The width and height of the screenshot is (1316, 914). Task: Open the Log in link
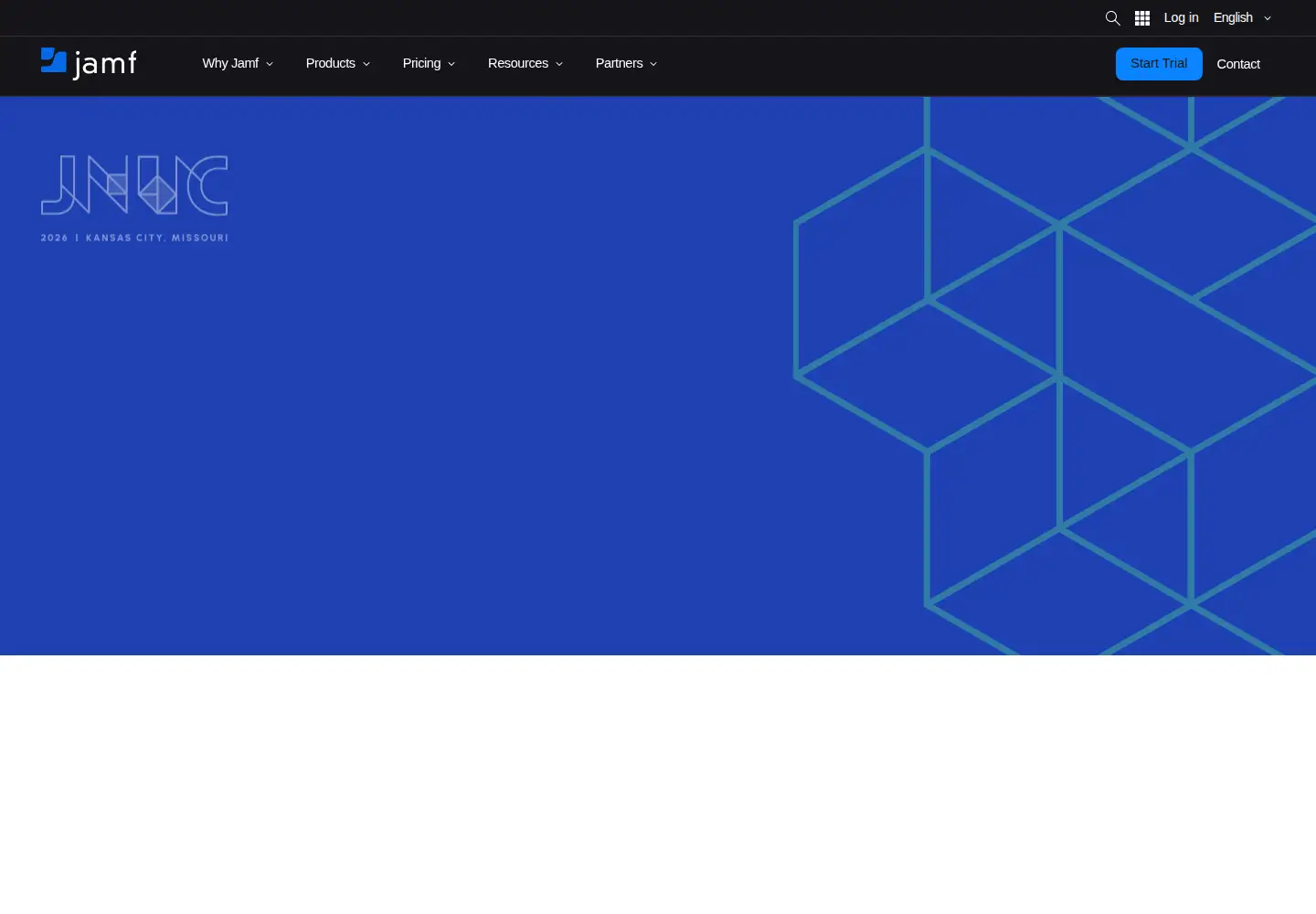click(1181, 17)
